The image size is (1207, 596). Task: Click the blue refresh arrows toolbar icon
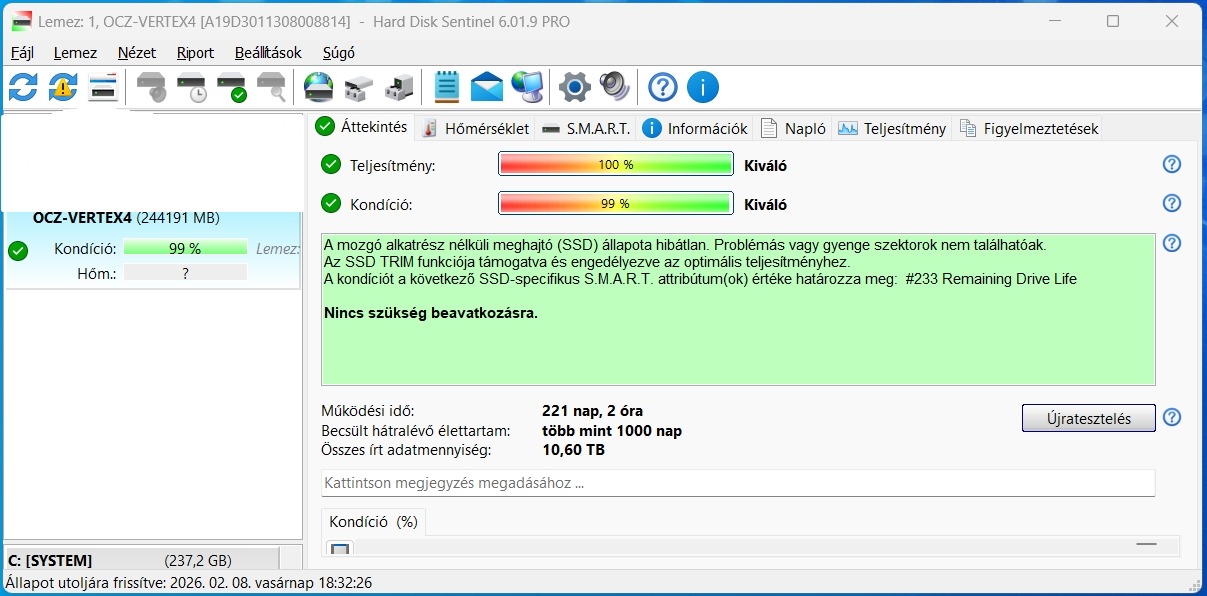coord(23,87)
